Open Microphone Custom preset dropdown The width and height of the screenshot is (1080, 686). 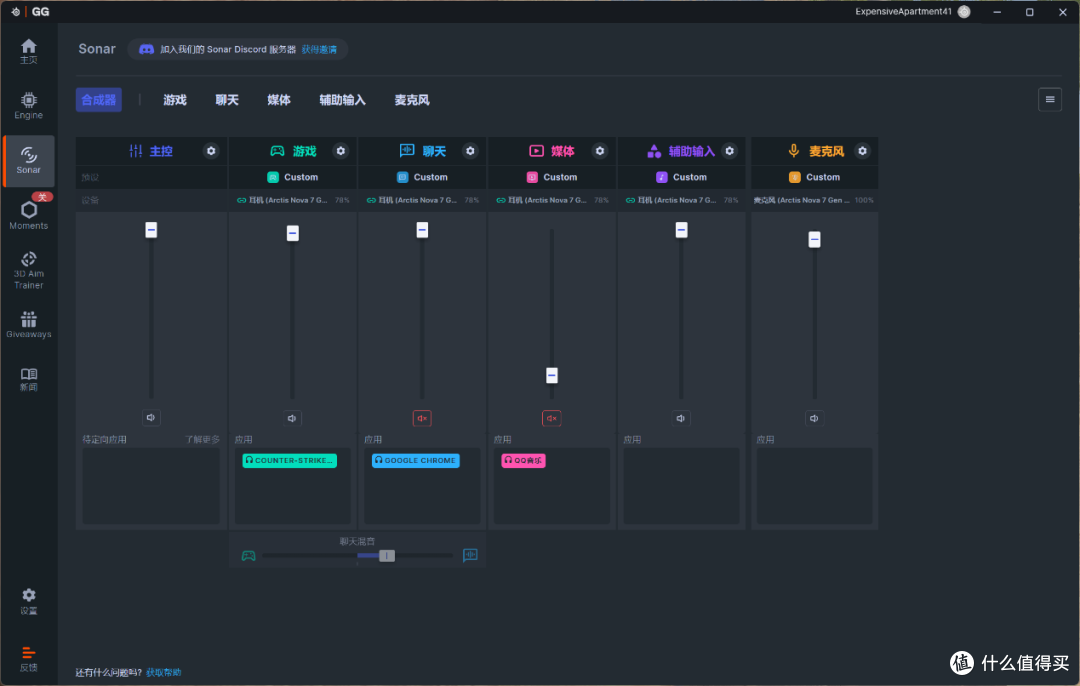pos(814,177)
